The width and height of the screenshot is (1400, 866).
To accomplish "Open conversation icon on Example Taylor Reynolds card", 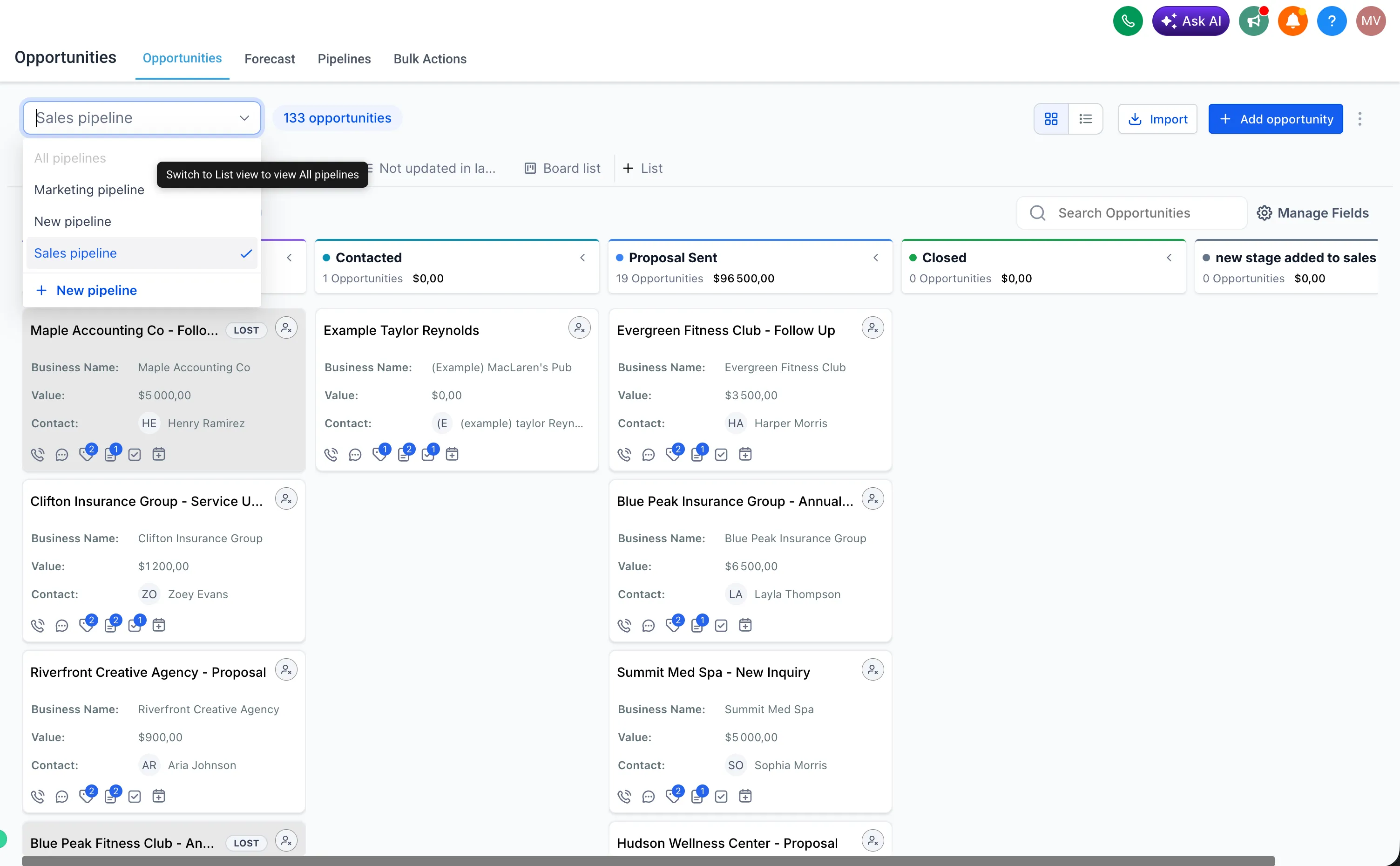I will (x=355, y=455).
